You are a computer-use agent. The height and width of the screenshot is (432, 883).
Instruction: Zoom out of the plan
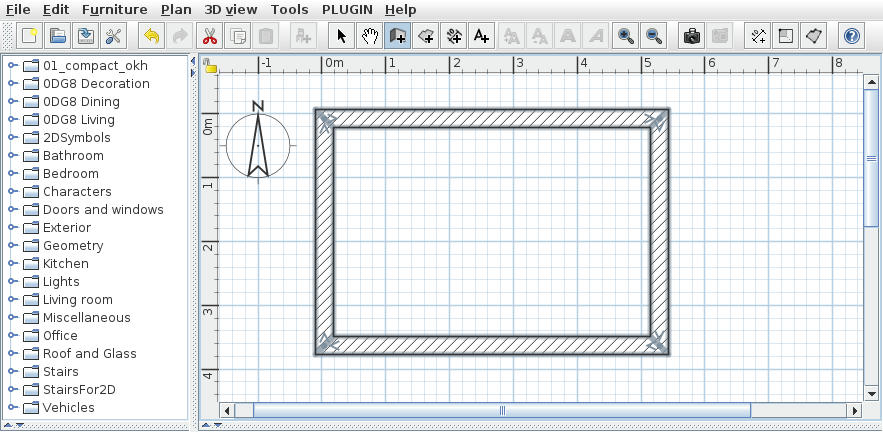tap(654, 37)
